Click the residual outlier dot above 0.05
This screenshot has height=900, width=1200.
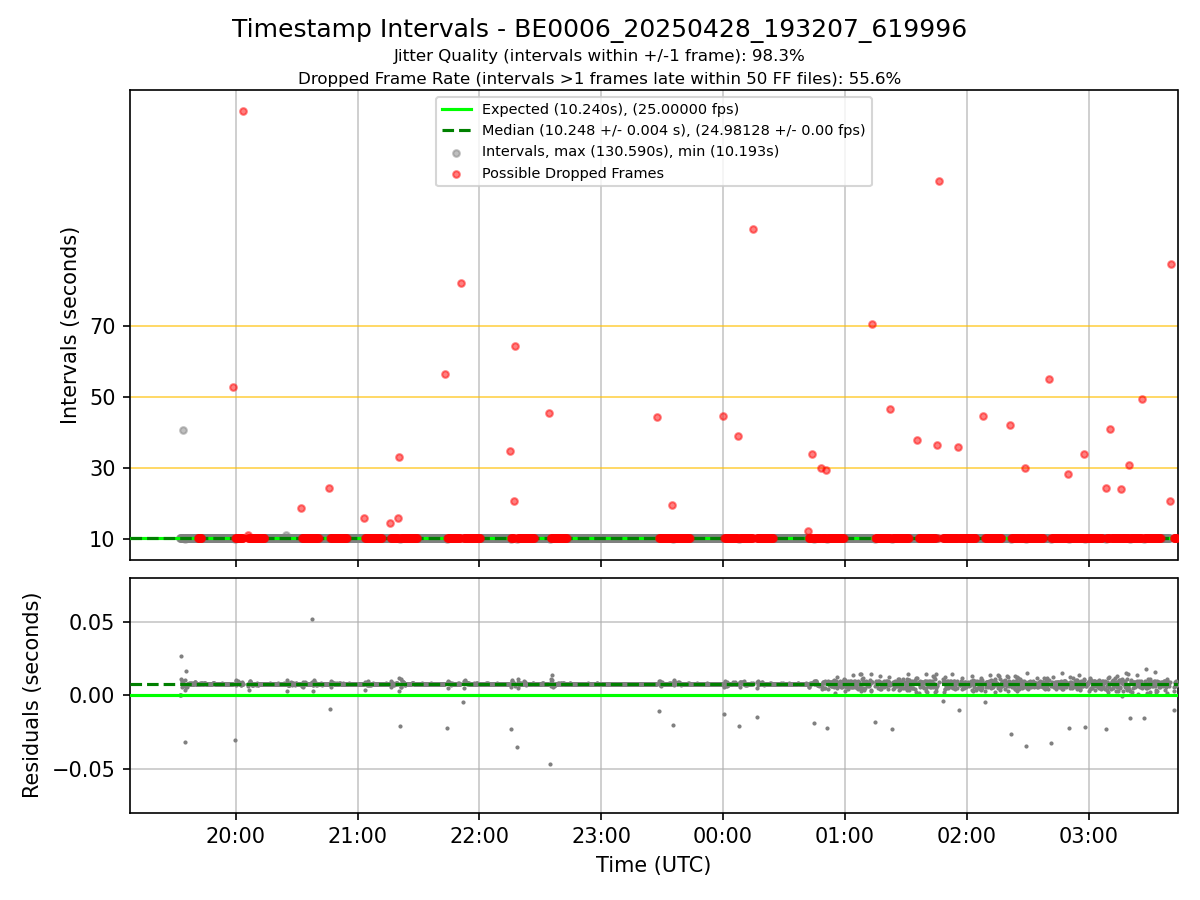click(x=312, y=619)
